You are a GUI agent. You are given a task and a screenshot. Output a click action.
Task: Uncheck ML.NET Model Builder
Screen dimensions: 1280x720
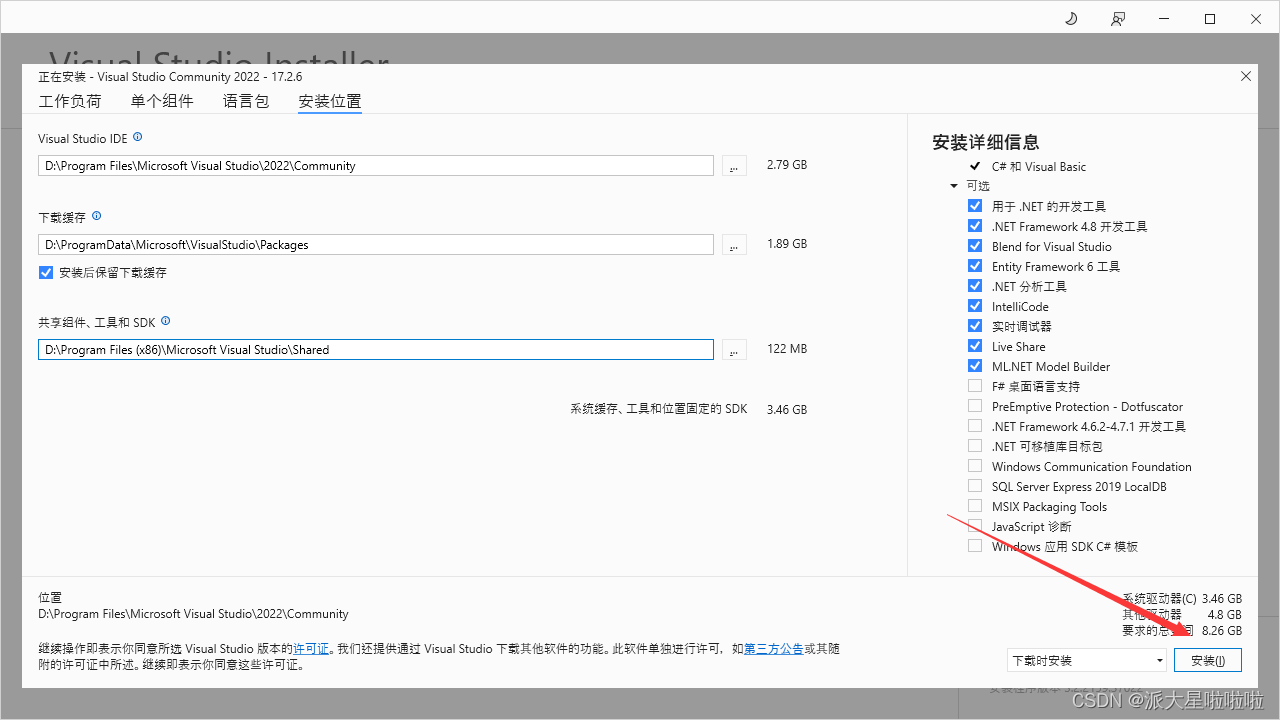975,366
